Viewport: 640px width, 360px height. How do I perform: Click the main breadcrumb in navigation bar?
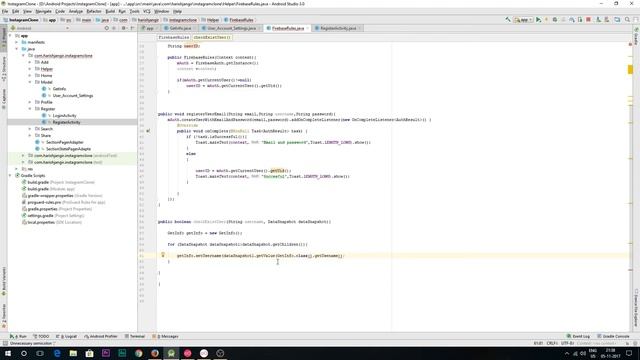click(x=84, y=20)
